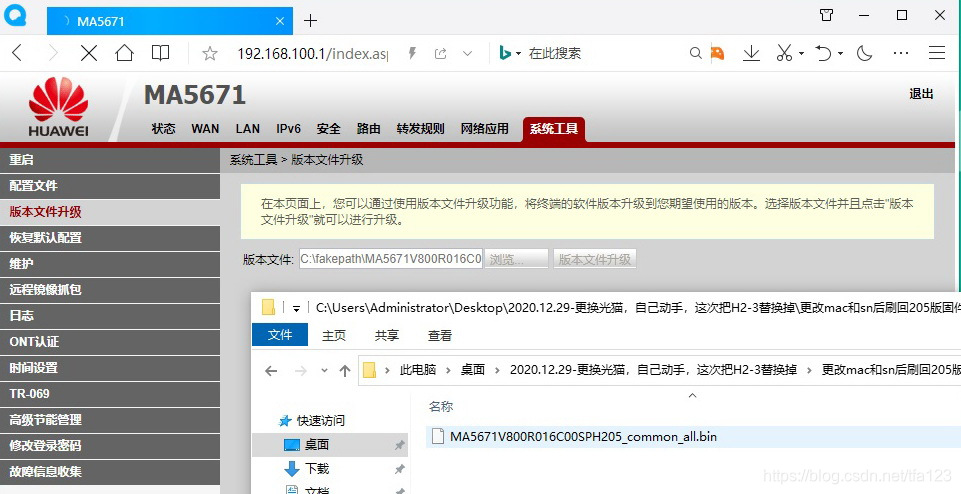961x494 pixels.
Task: Click the address bar URL field
Action: (313, 54)
